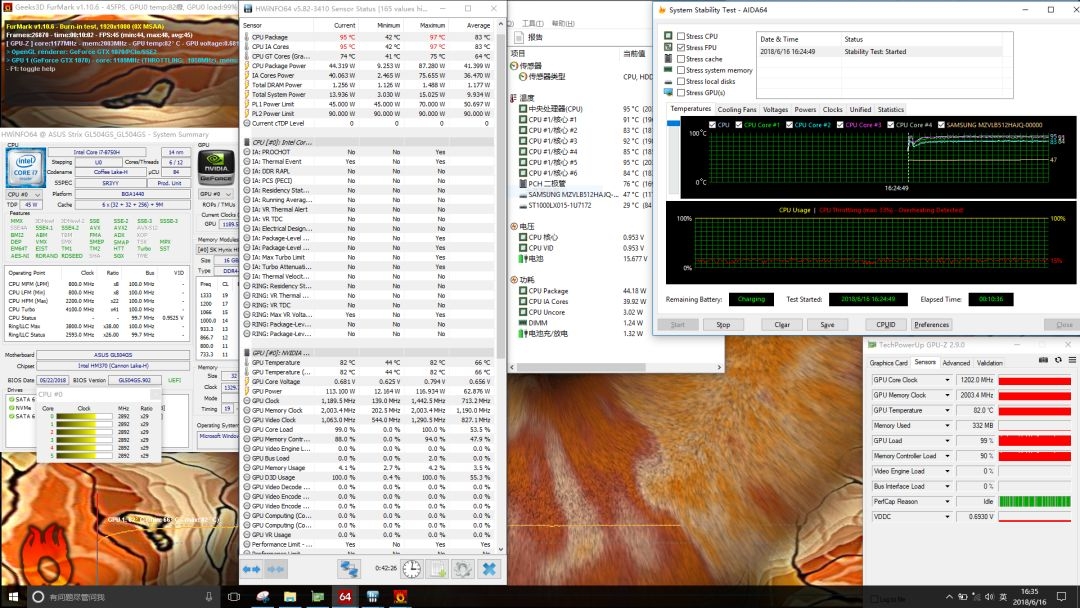Image resolution: width=1080 pixels, height=608 pixels.
Task: Switch to Cooling Fans tab in AIDA64
Action: pos(736,109)
